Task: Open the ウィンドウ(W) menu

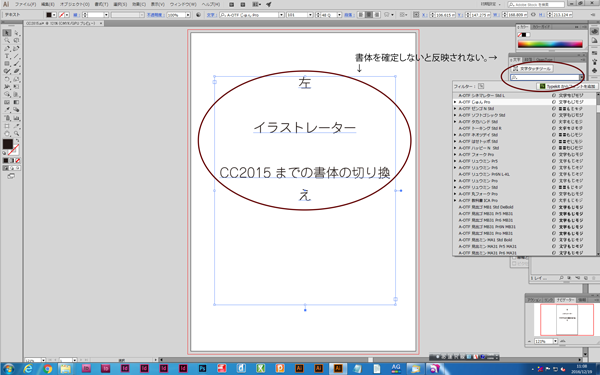Action: click(x=183, y=5)
